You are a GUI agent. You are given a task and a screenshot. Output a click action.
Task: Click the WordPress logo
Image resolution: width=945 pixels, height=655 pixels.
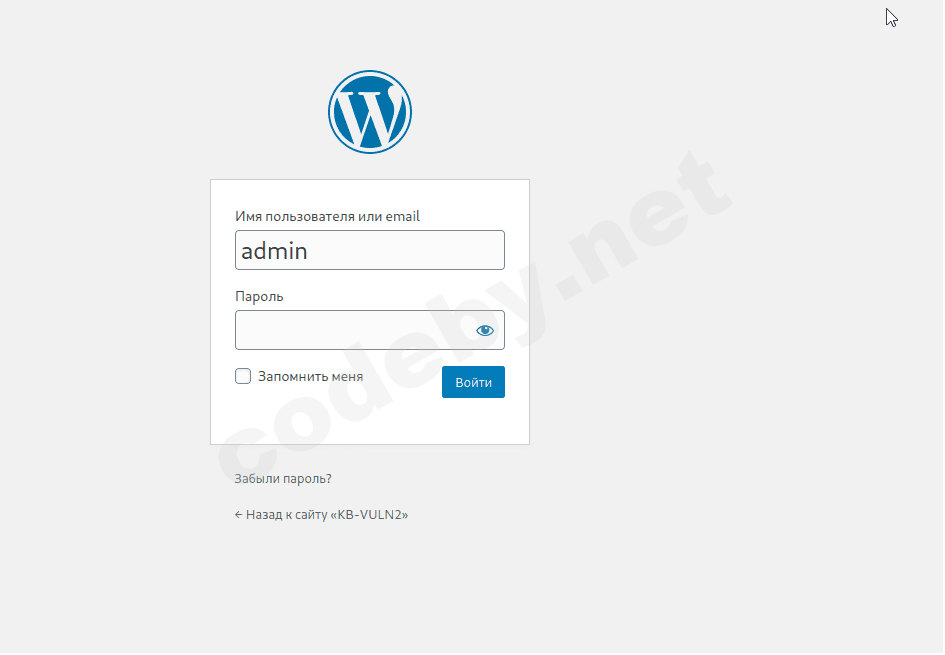click(x=369, y=112)
